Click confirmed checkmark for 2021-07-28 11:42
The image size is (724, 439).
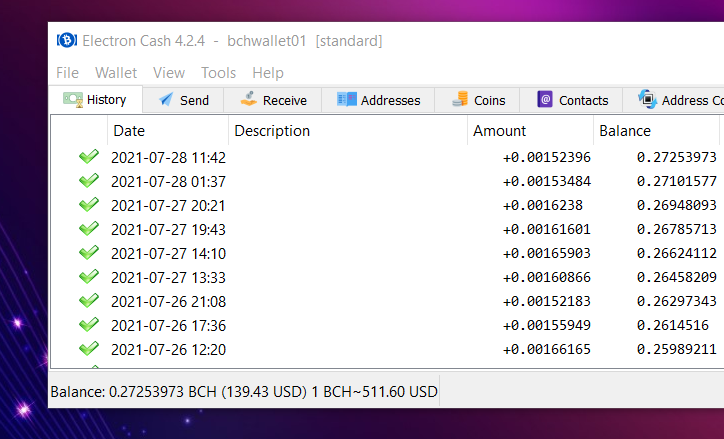[89, 157]
